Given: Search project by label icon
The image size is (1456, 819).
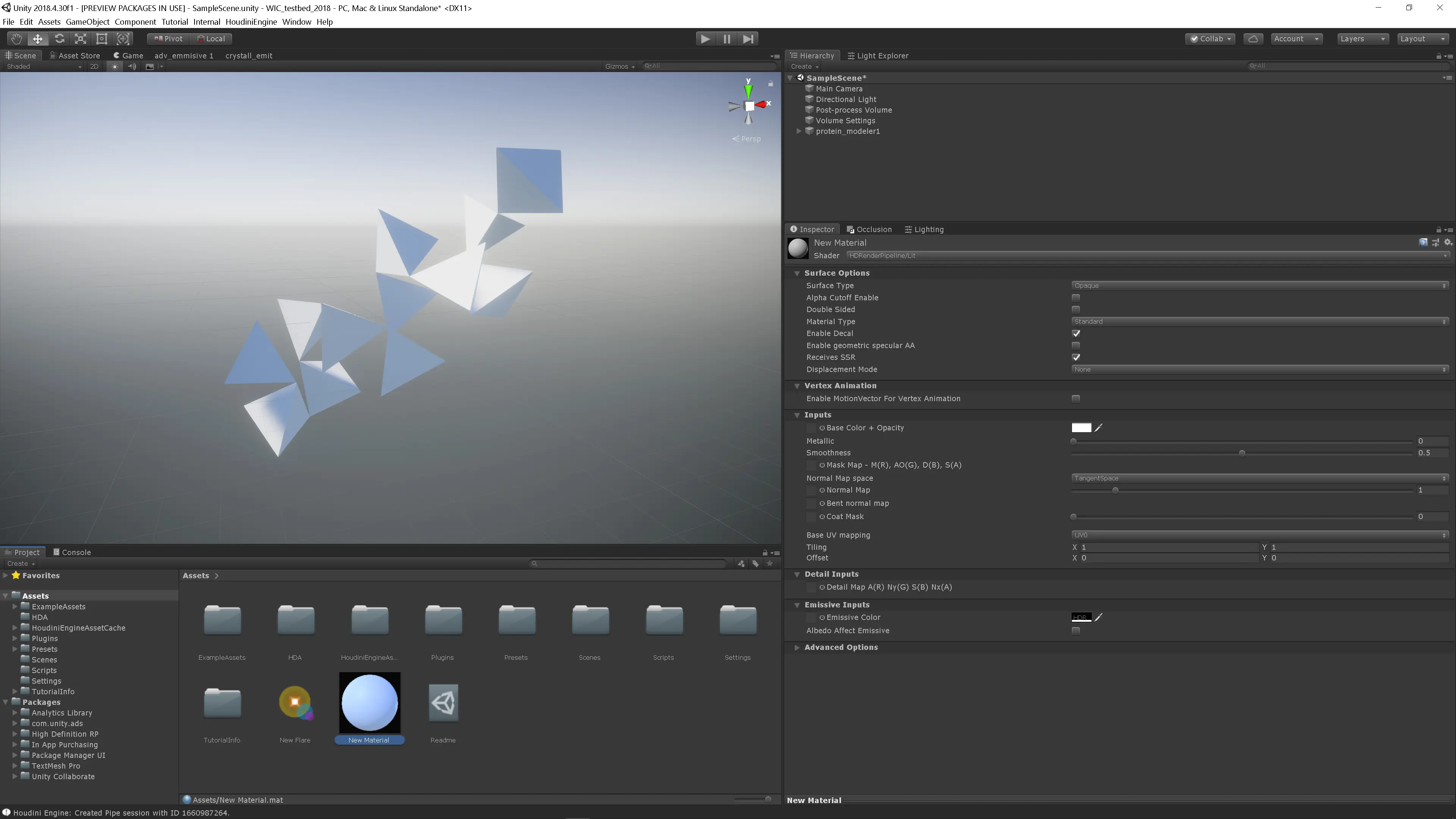Looking at the screenshot, I should [755, 563].
